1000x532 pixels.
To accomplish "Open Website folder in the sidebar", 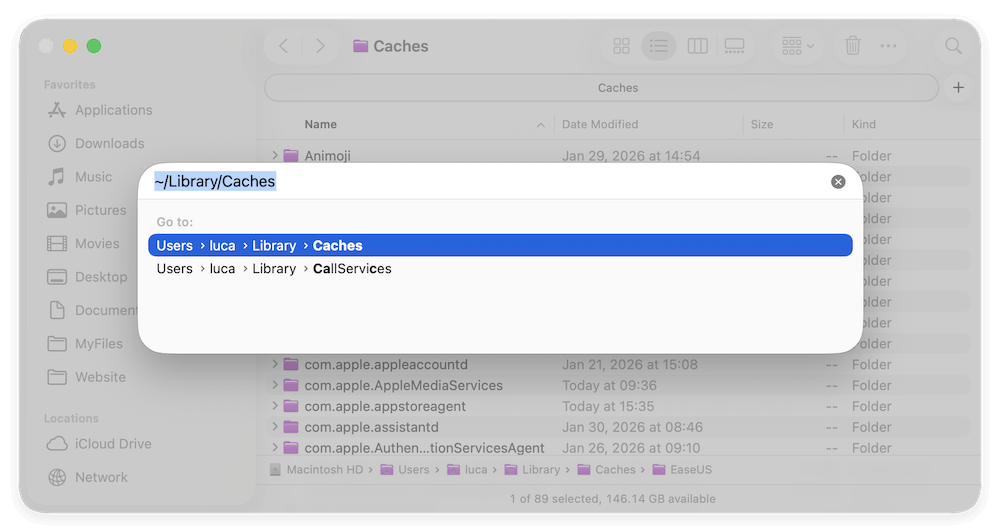I will pos(86,377).
